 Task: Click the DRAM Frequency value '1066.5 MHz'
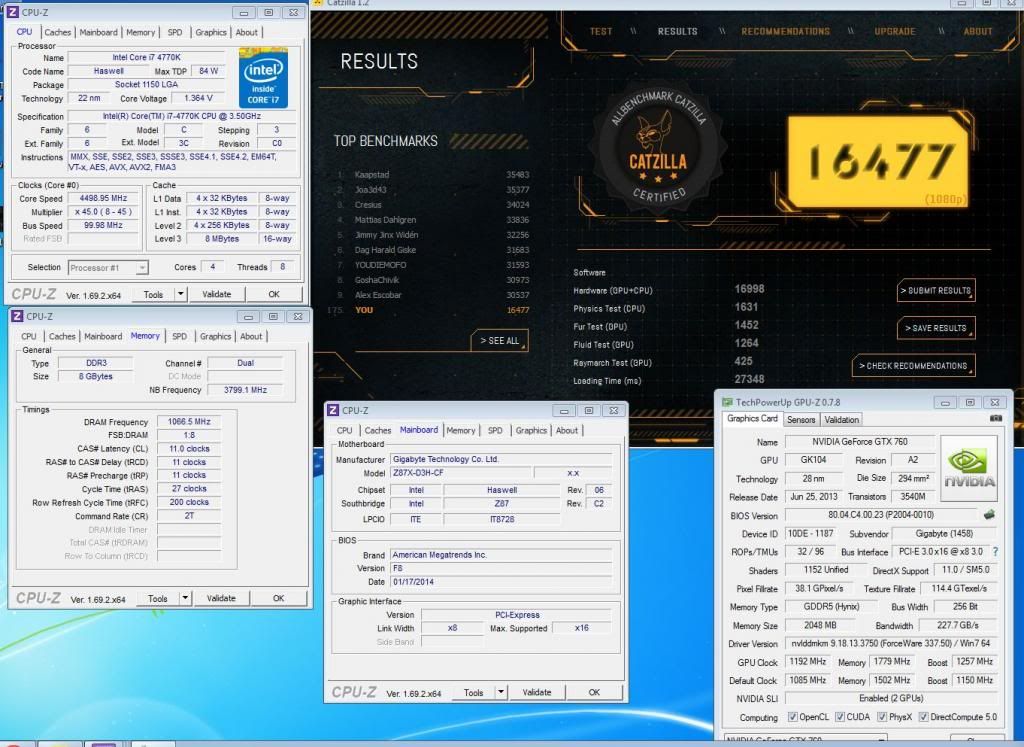point(189,422)
